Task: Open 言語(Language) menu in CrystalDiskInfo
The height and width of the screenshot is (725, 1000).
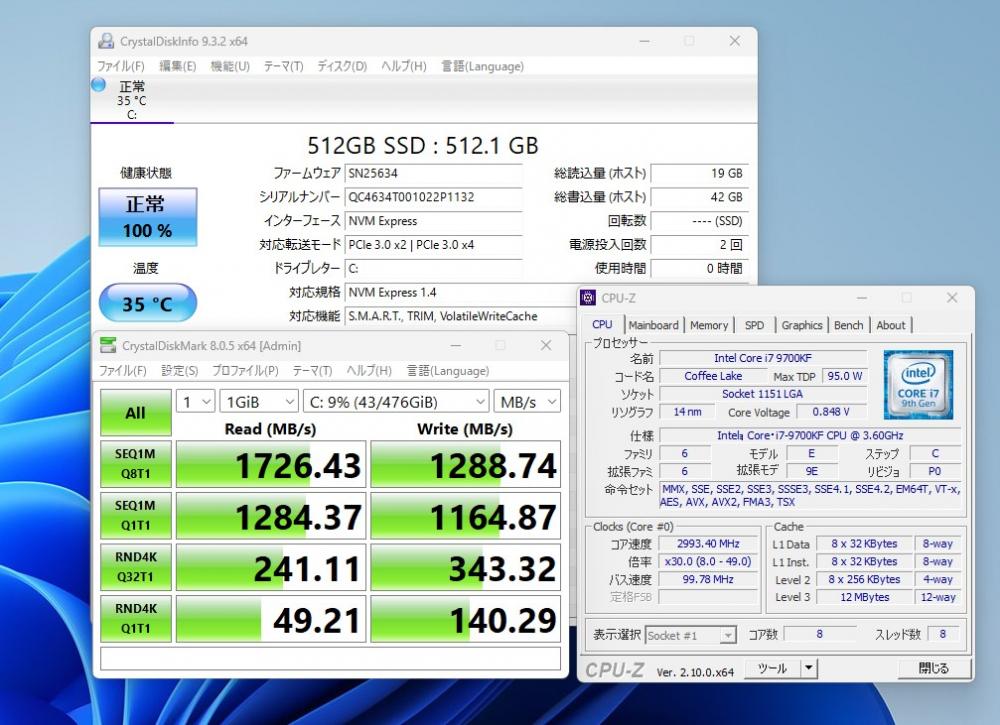Action: 482,66
